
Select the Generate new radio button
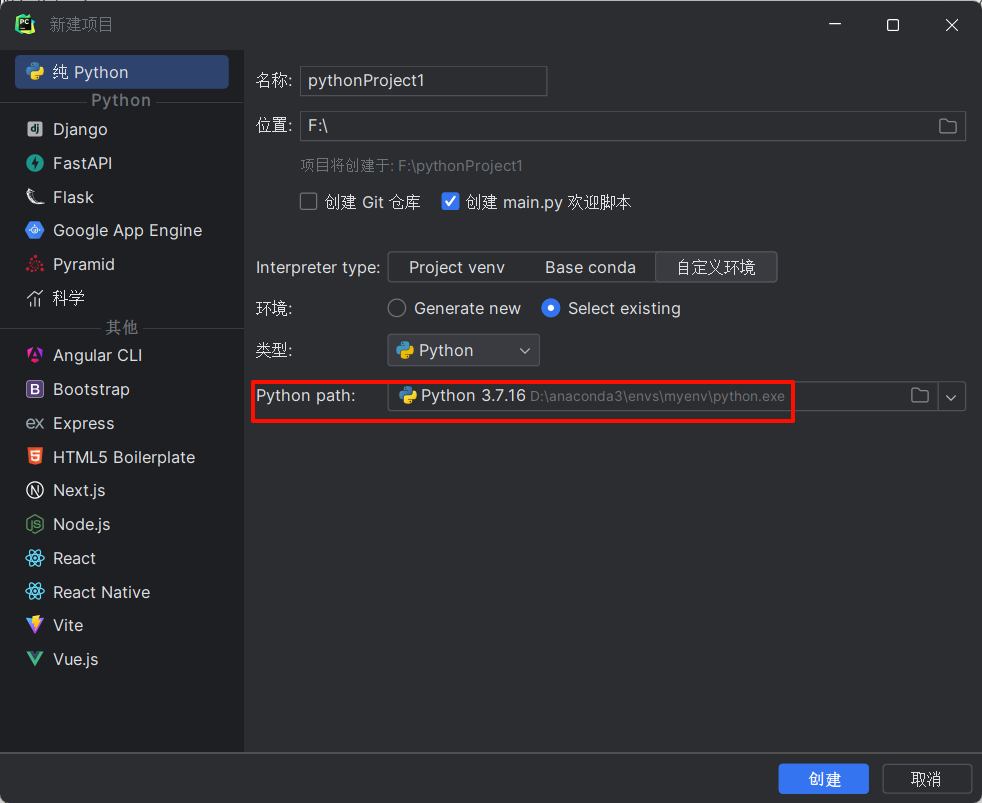point(396,308)
